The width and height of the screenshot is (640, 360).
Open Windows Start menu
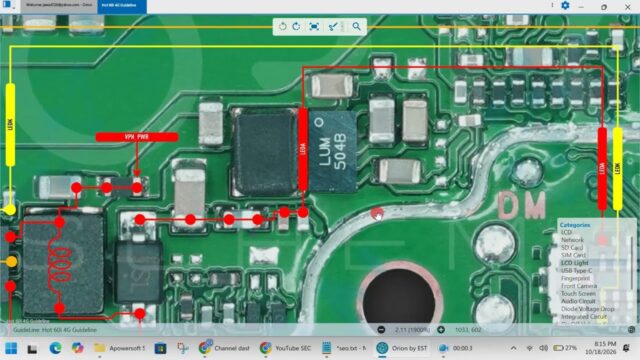click(x=11, y=348)
